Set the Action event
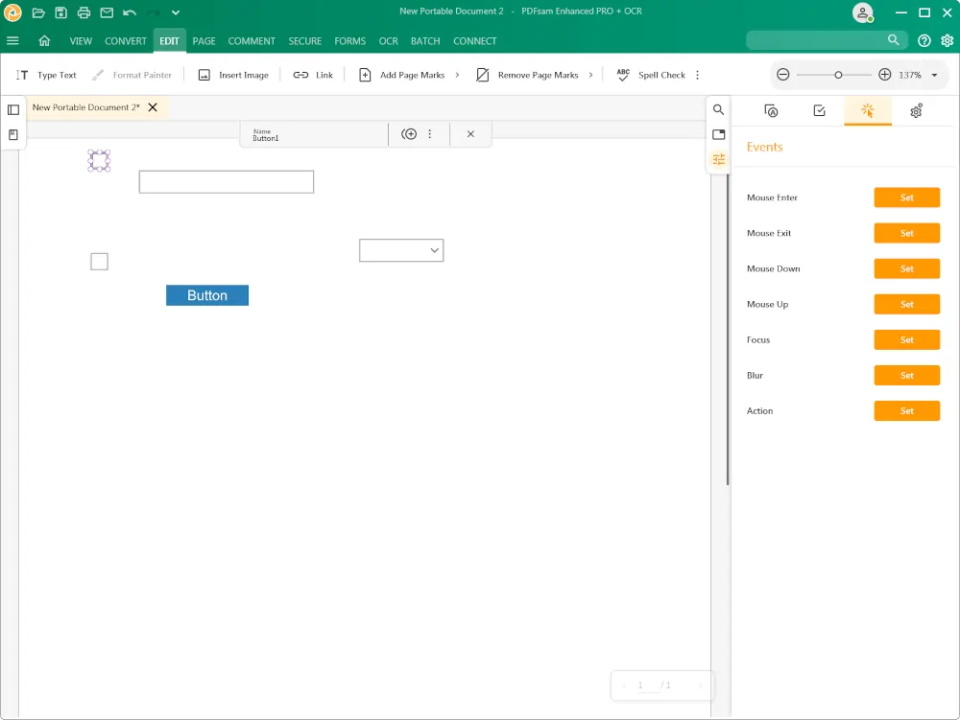The width and height of the screenshot is (960, 720). point(907,411)
